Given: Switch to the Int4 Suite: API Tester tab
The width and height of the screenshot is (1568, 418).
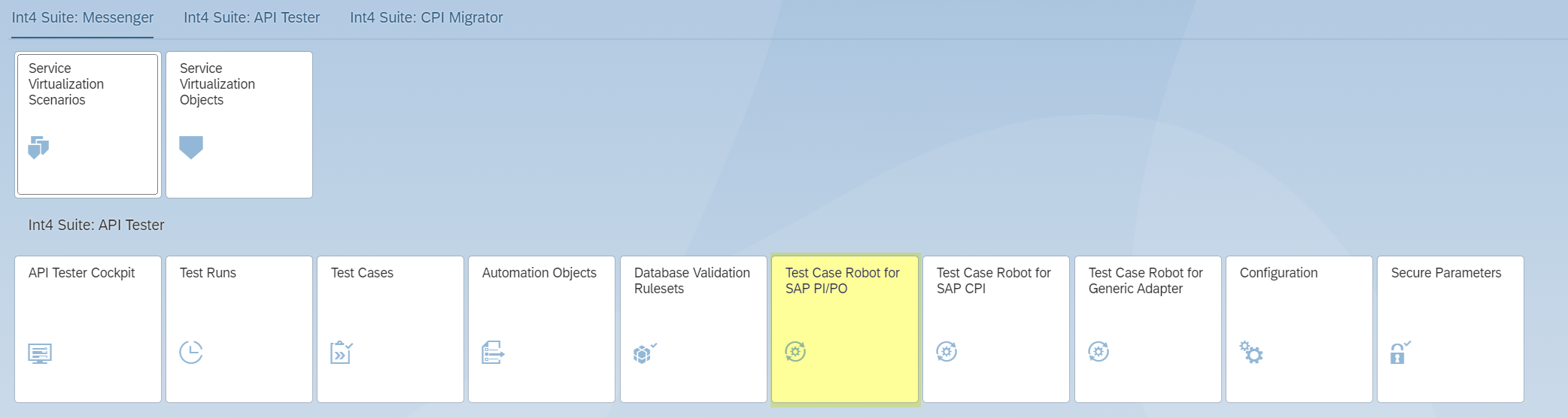Looking at the screenshot, I should [x=251, y=17].
